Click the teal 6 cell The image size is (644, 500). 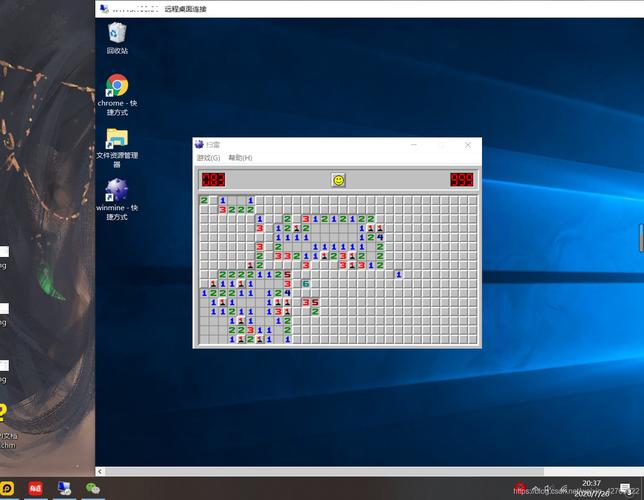[x=306, y=284]
